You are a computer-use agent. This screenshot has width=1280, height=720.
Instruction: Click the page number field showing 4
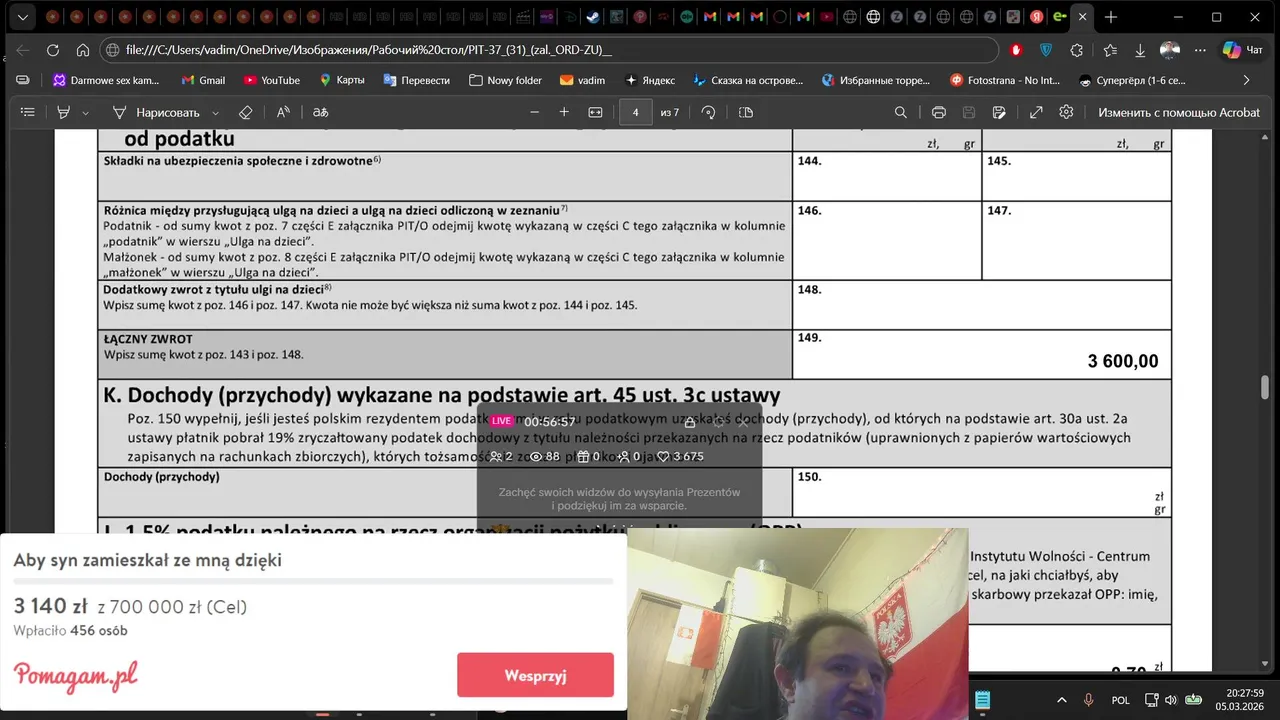[635, 113]
